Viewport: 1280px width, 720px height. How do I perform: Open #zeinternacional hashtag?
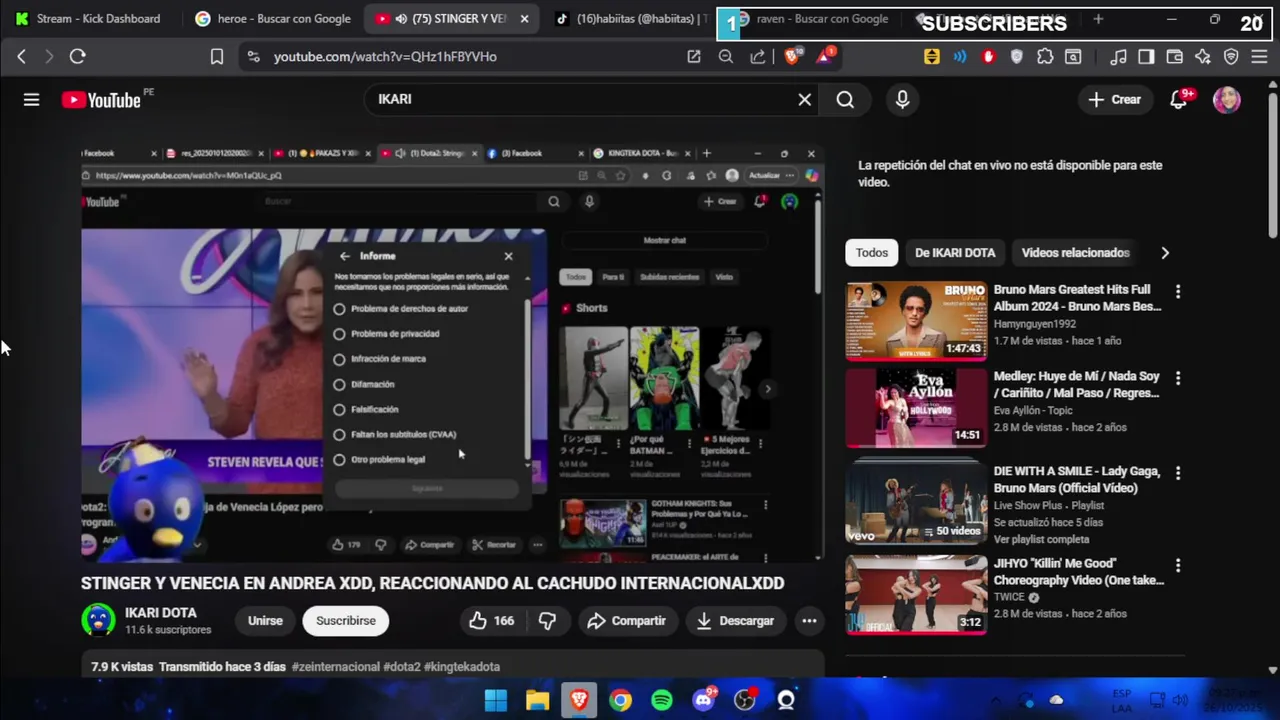336,667
